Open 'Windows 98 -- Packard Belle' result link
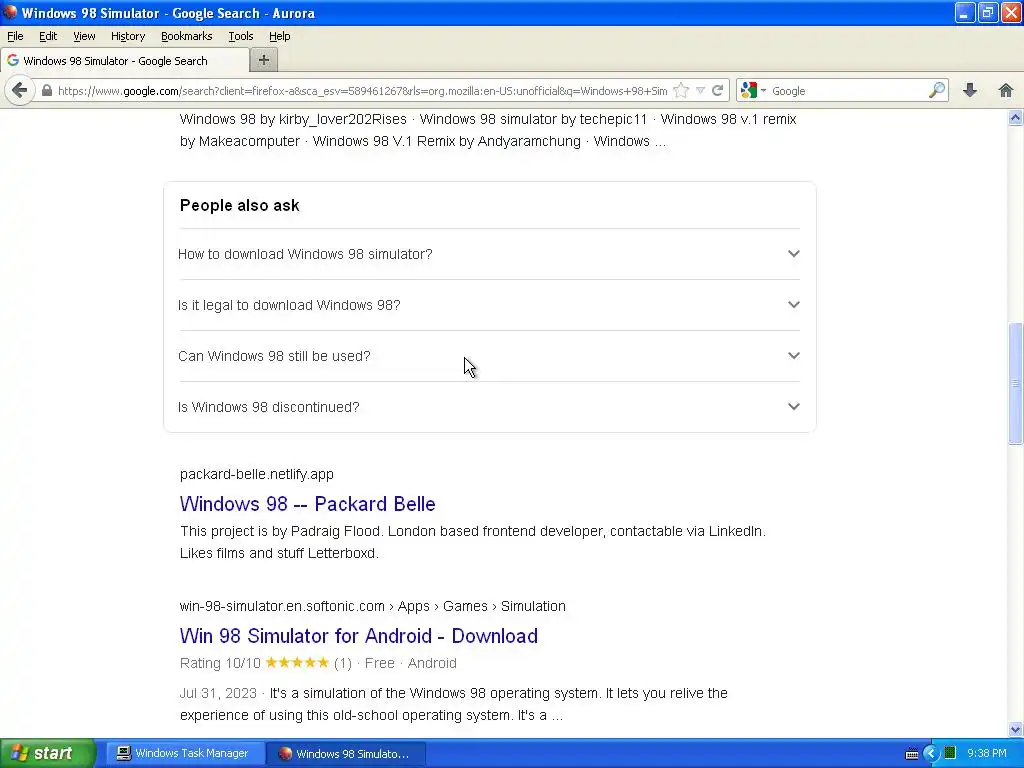 click(x=308, y=504)
